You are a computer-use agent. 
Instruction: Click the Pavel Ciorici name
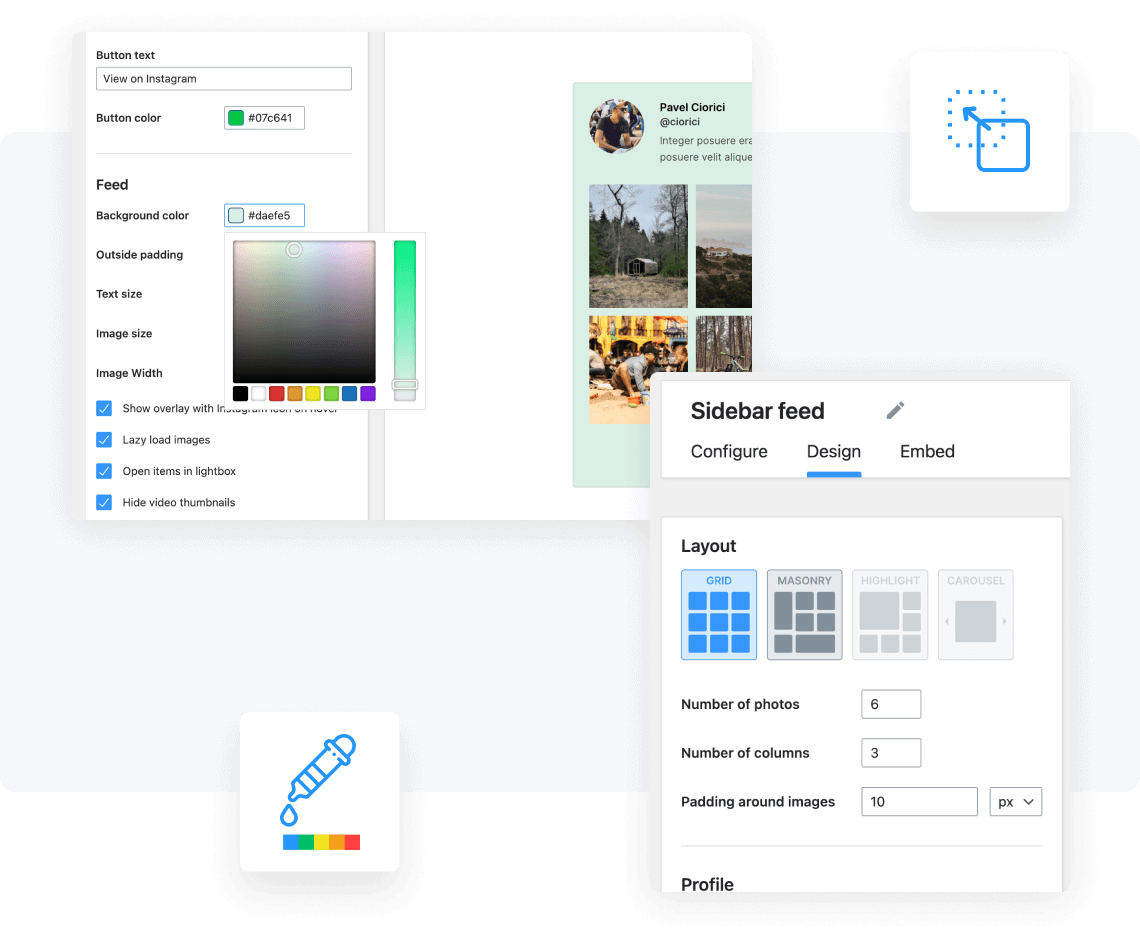tap(692, 107)
